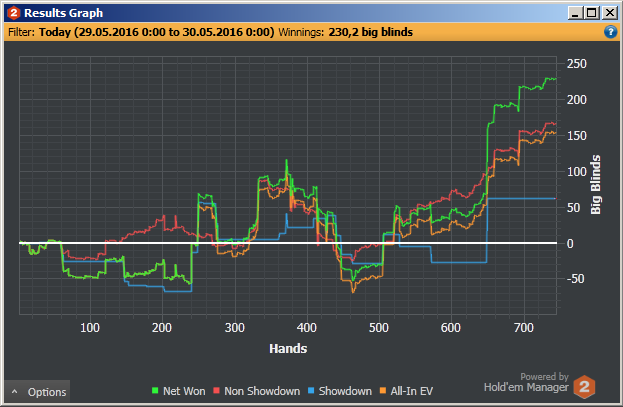Click the 150 label on the big blinds axis
Viewport: 623px width, 407px height.
(577, 136)
